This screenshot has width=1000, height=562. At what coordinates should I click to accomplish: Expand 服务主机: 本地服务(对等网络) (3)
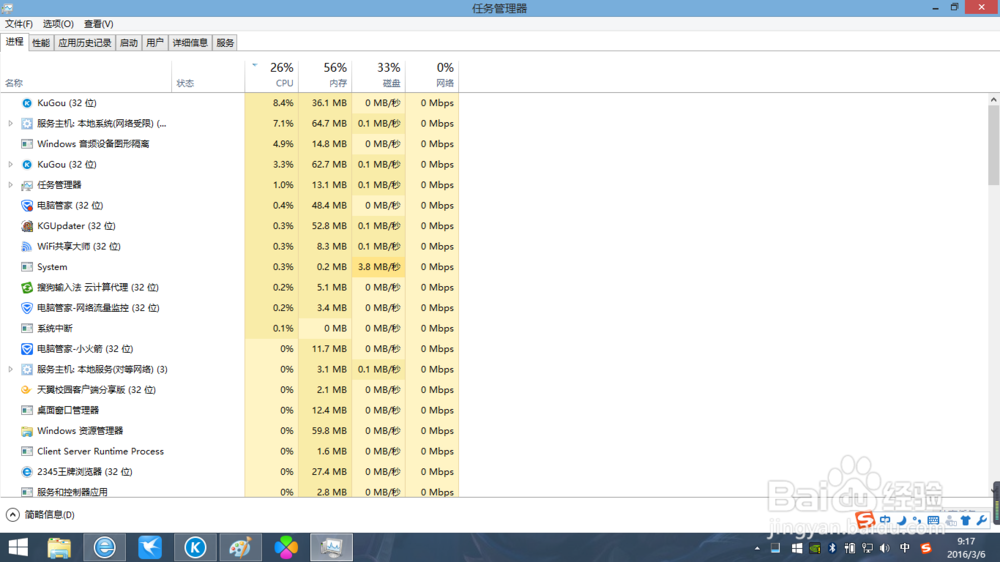(10, 369)
